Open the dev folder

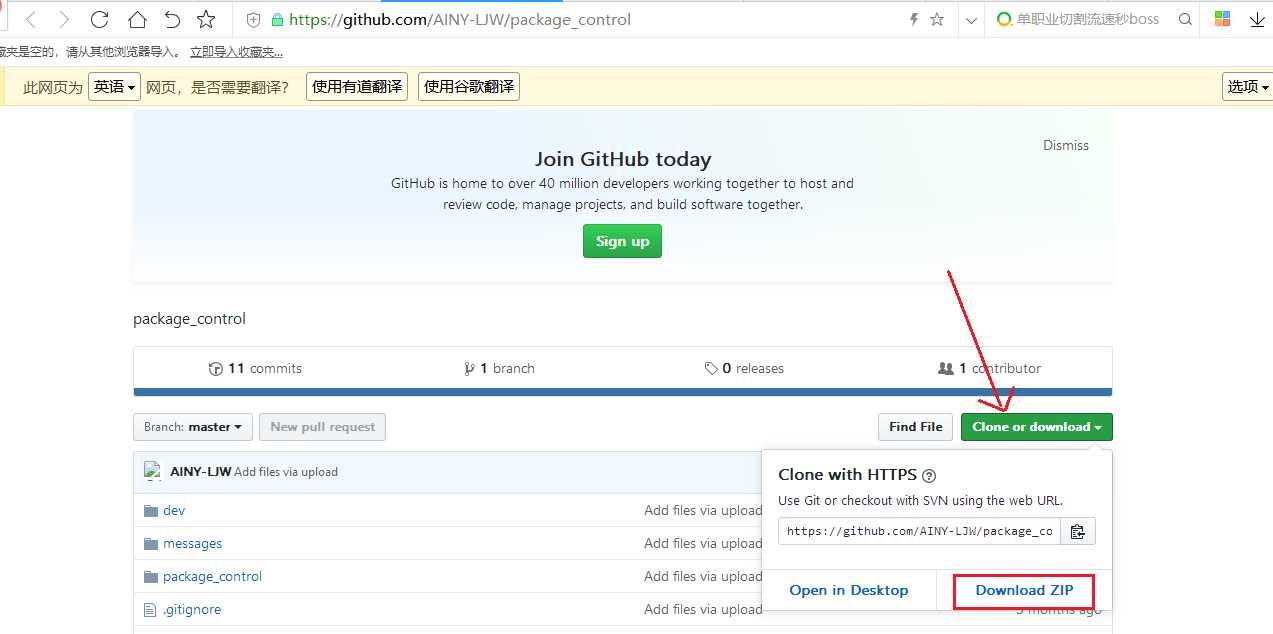pyautogui.click(x=174, y=510)
